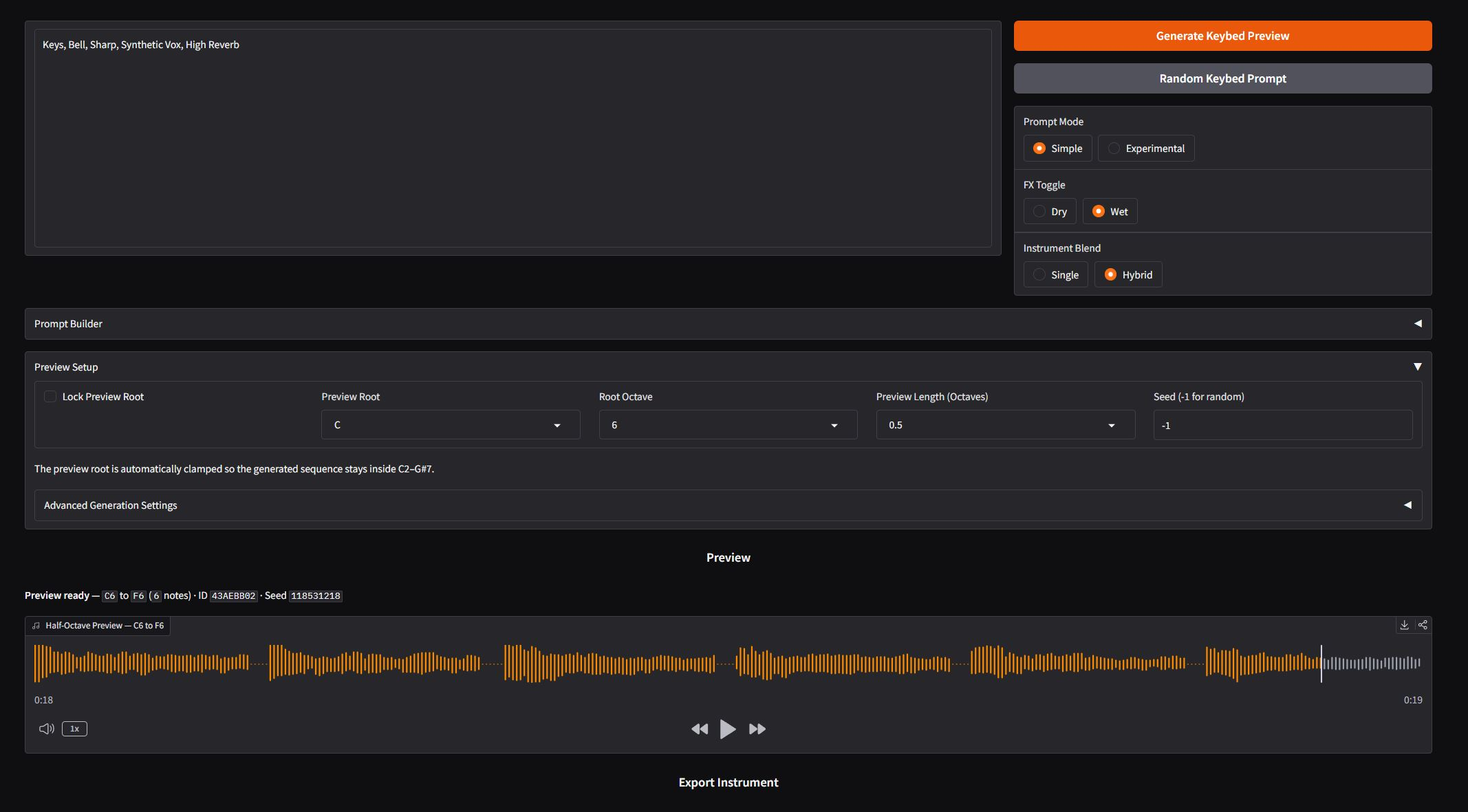Switch FX Toggle to Dry
The height and width of the screenshot is (812, 1468).
(1050, 212)
